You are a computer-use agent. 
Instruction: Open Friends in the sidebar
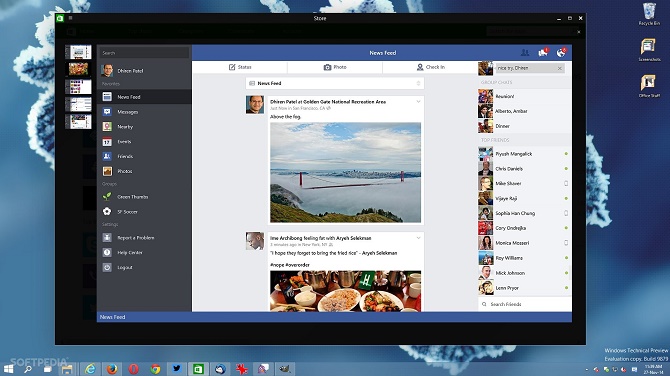click(x=144, y=156)
